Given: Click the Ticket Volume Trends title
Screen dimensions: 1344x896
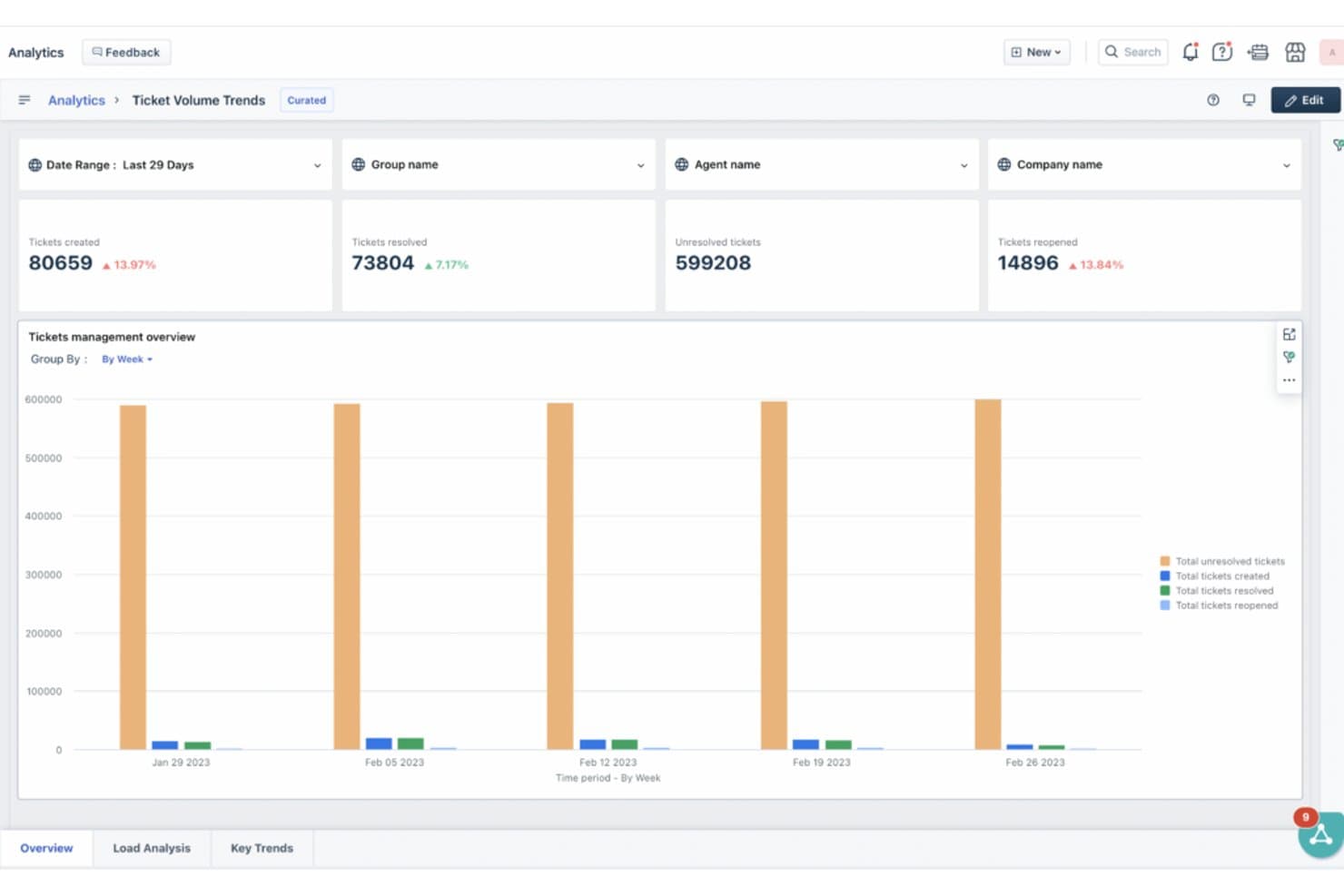Looking at the screenshot, I should [199, 100].
